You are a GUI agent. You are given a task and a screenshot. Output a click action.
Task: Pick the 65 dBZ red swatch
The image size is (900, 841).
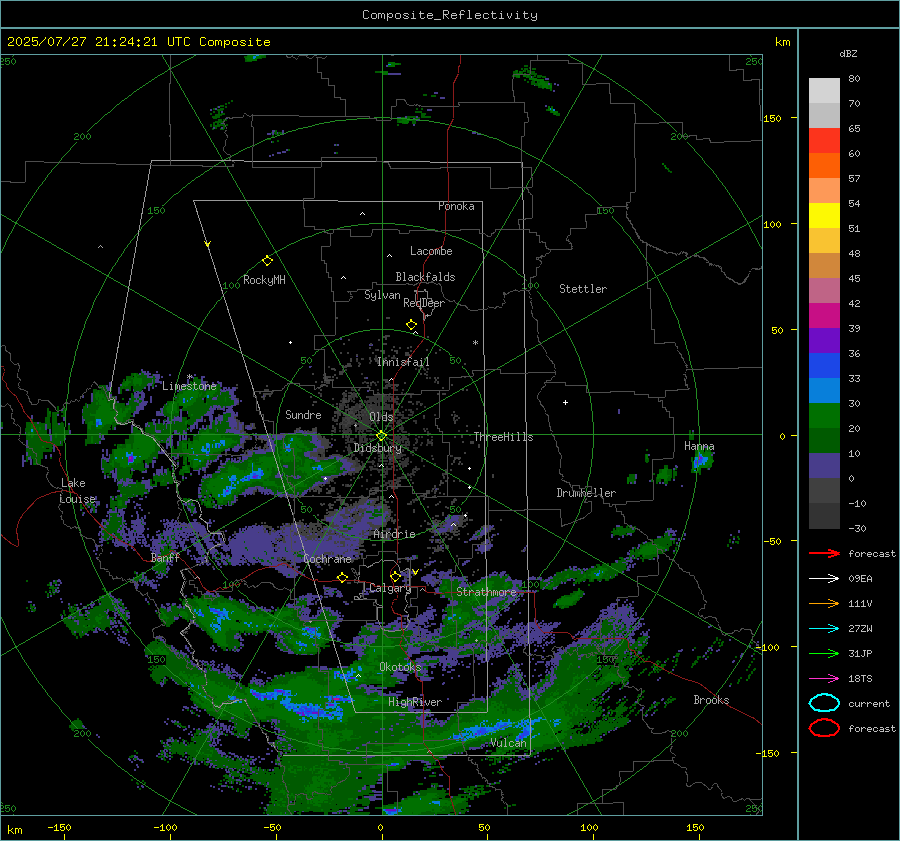[824, 141]
